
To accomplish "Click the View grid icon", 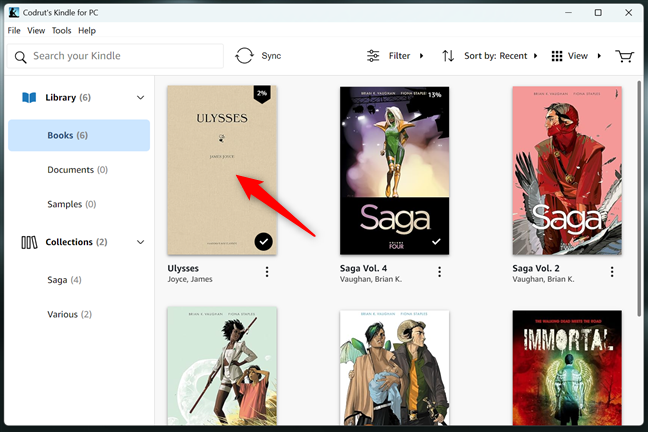I will (x=557, y=56).
